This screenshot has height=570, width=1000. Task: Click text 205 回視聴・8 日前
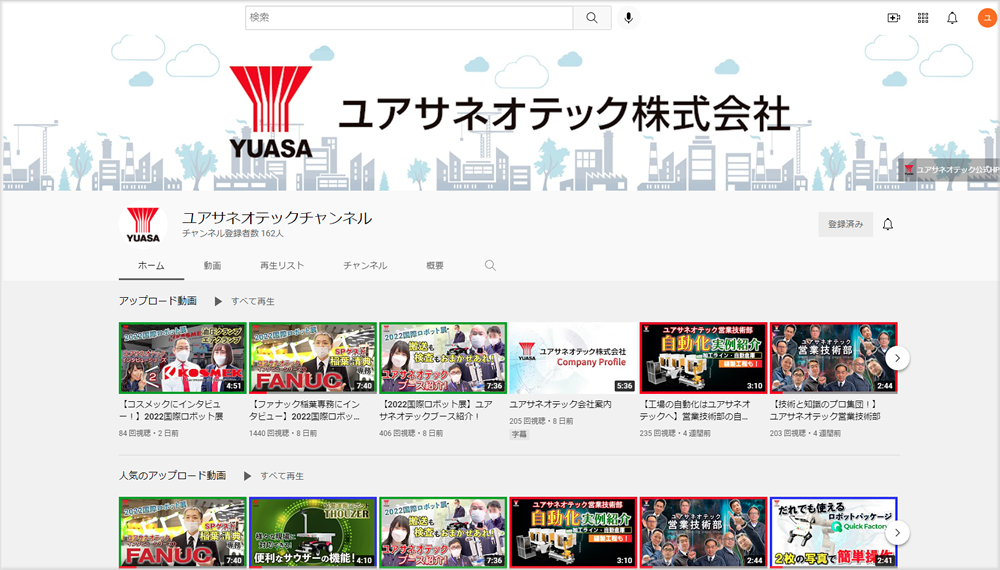point(541,421)
